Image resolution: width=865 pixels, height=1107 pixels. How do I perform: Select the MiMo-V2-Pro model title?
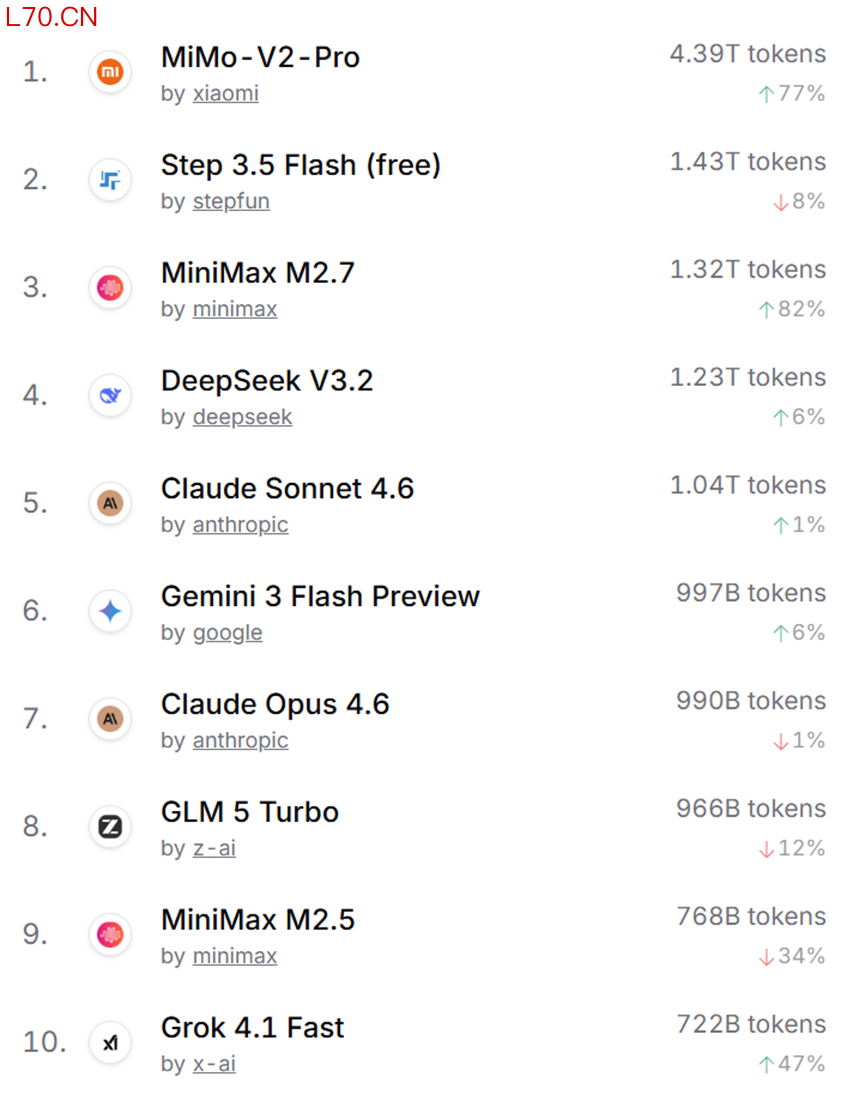260,57
